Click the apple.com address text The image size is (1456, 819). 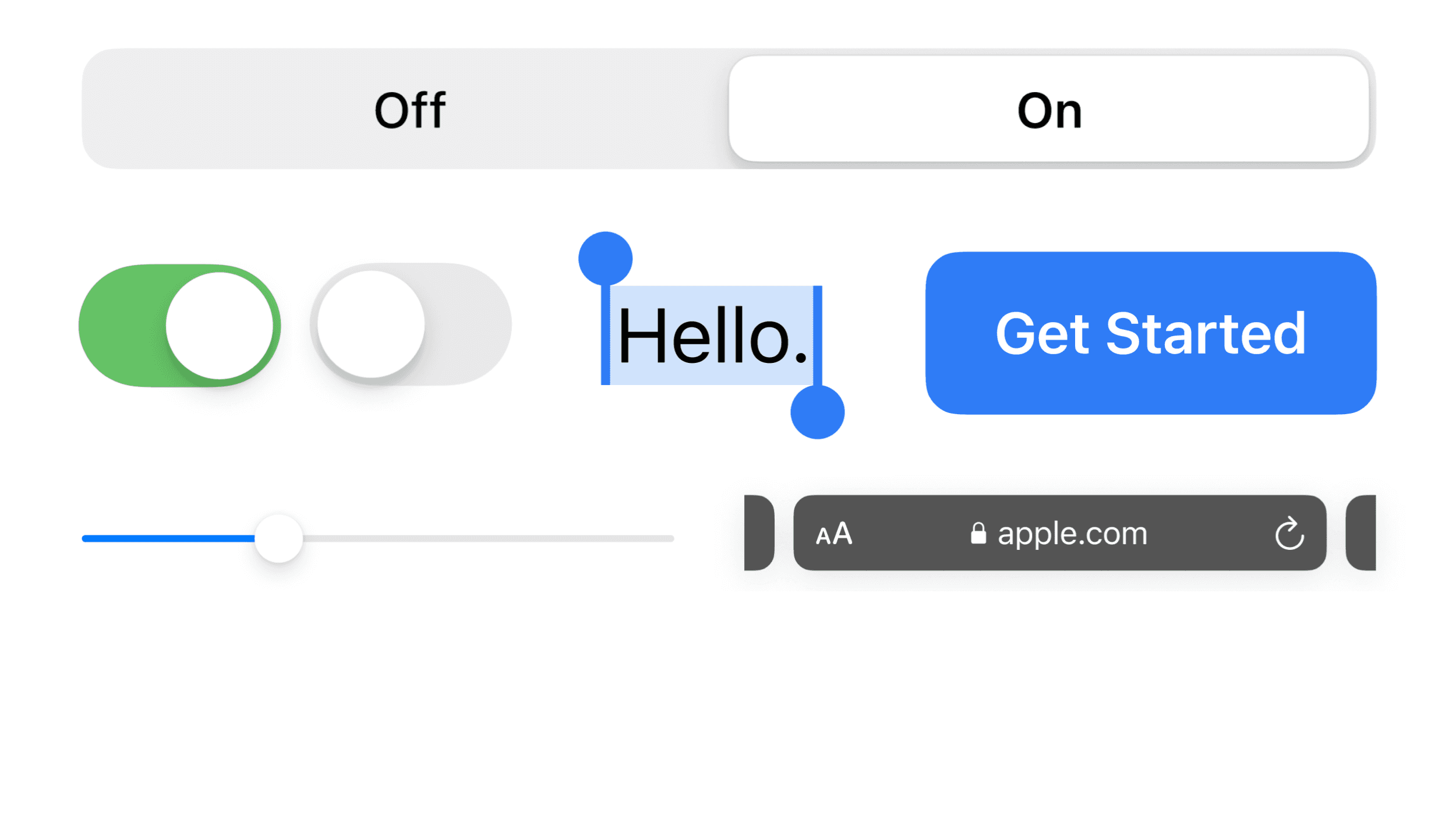pyautogui.click(x=1072, y=534)
